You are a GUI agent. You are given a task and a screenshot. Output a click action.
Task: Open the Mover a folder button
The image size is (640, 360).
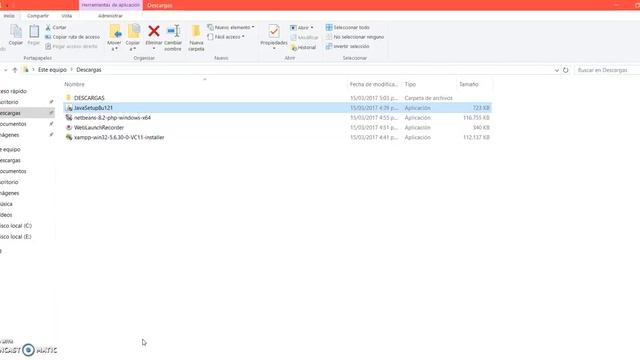point(114,37)
